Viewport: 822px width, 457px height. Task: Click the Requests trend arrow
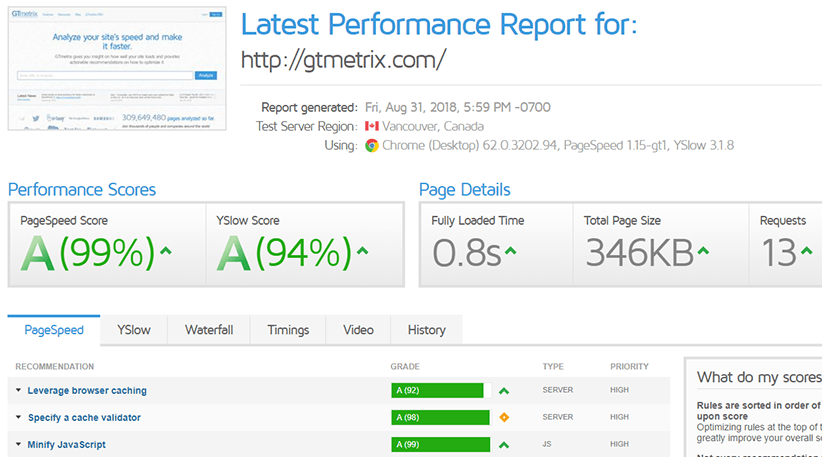807,251
